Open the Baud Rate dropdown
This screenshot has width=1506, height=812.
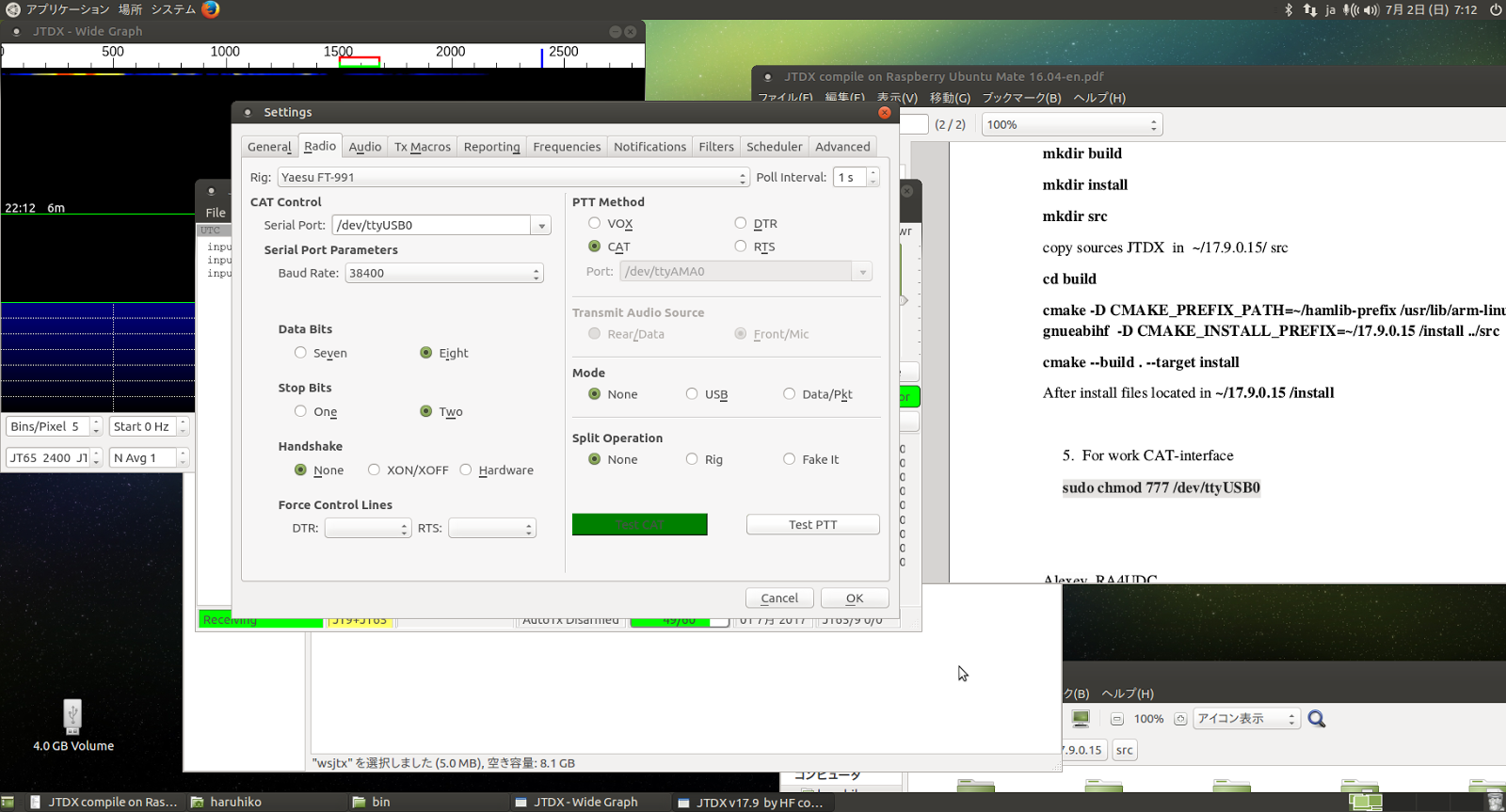pos(444,273)
